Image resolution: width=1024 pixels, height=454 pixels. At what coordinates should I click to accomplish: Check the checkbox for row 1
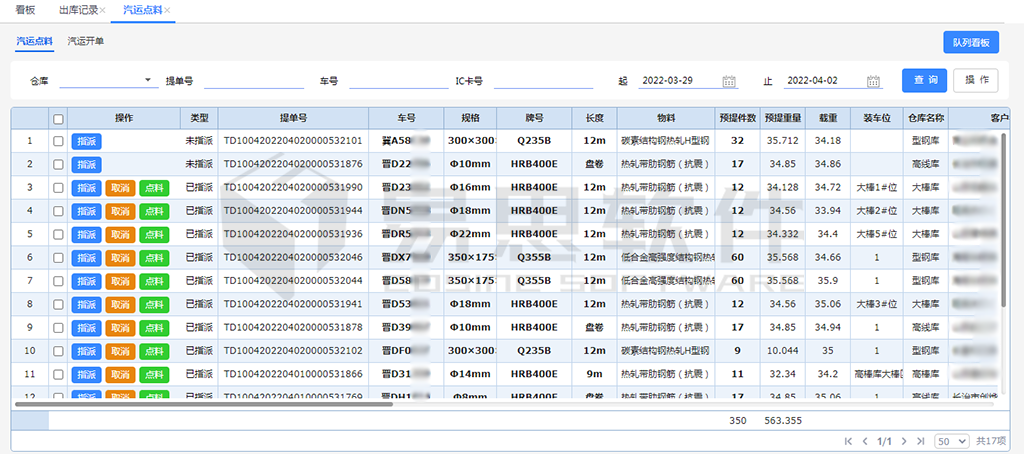click(58, 141)
